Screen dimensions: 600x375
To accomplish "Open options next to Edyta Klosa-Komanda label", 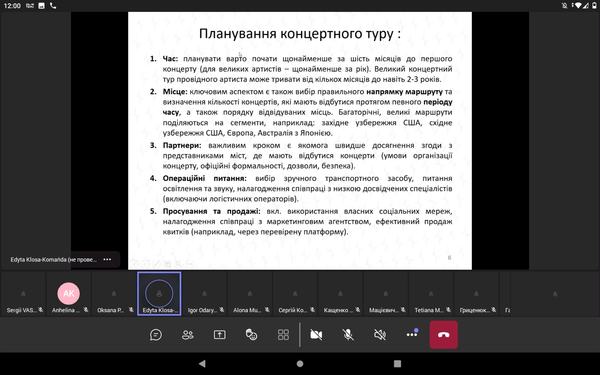I will (x=107, y=259).
